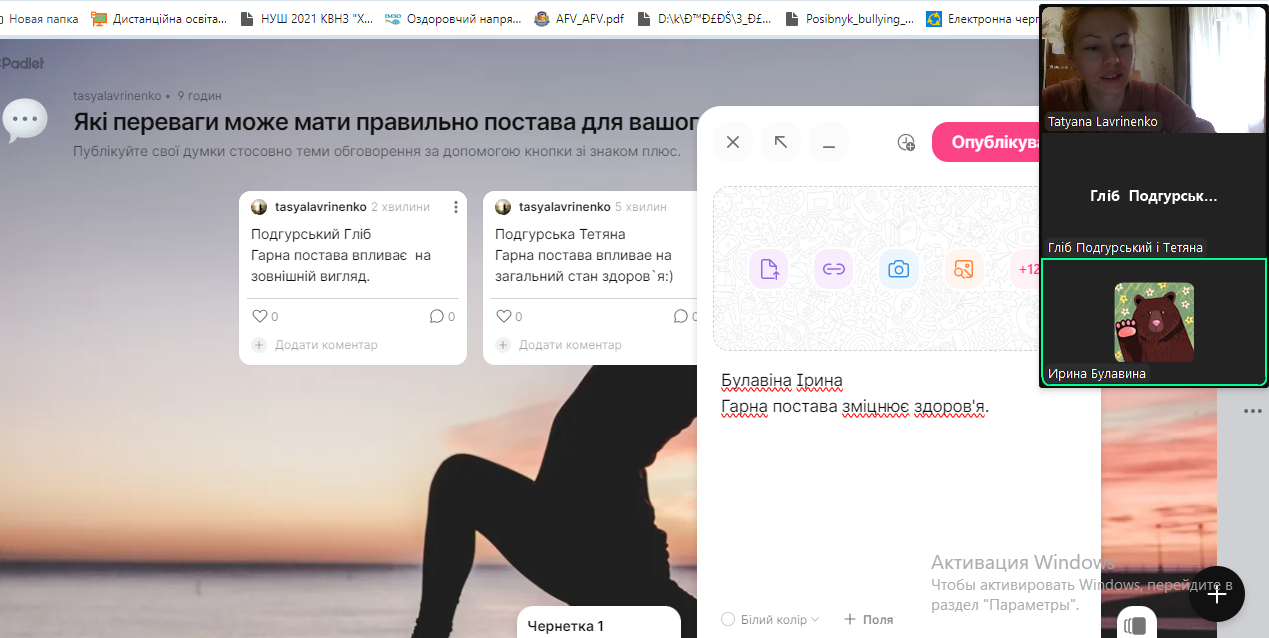Image resolution: width=1269 pixels, height=638 pixels.
Task: Click the link attachment icon
Action: point(833,269)
